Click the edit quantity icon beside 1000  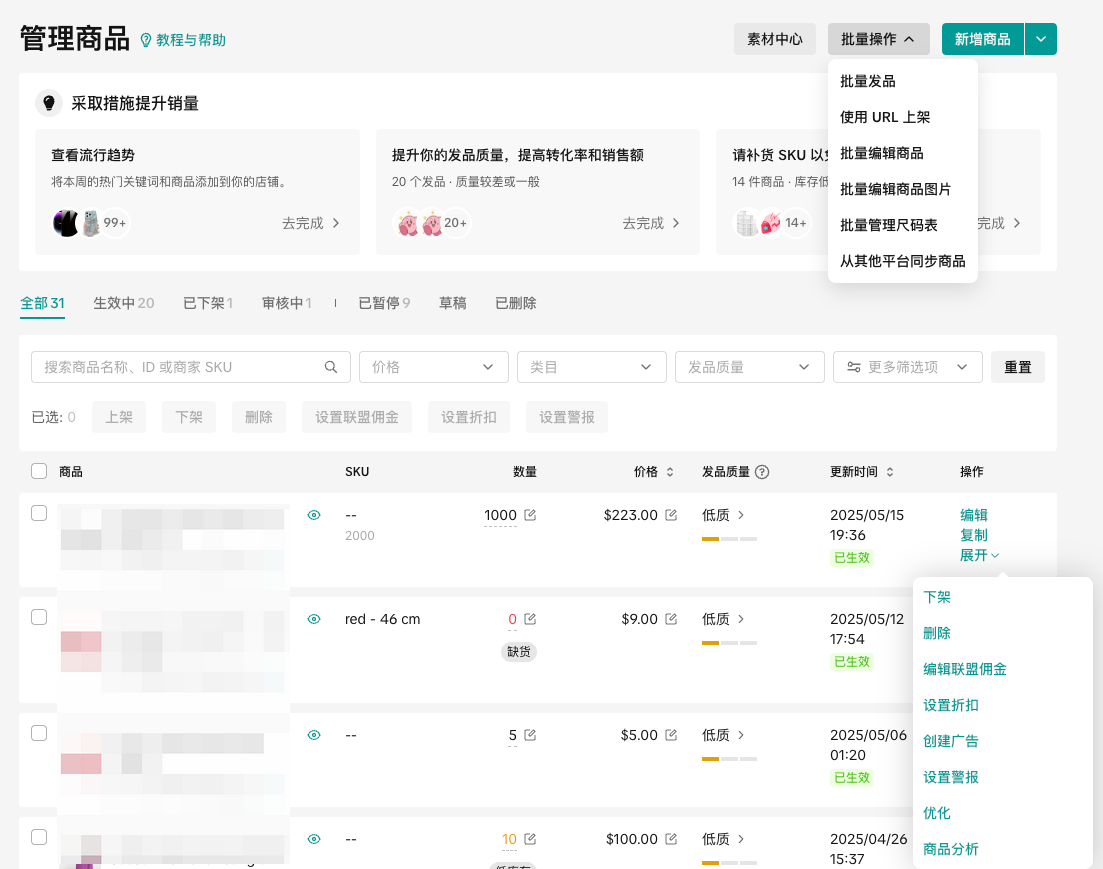click(x=530, y=515)
